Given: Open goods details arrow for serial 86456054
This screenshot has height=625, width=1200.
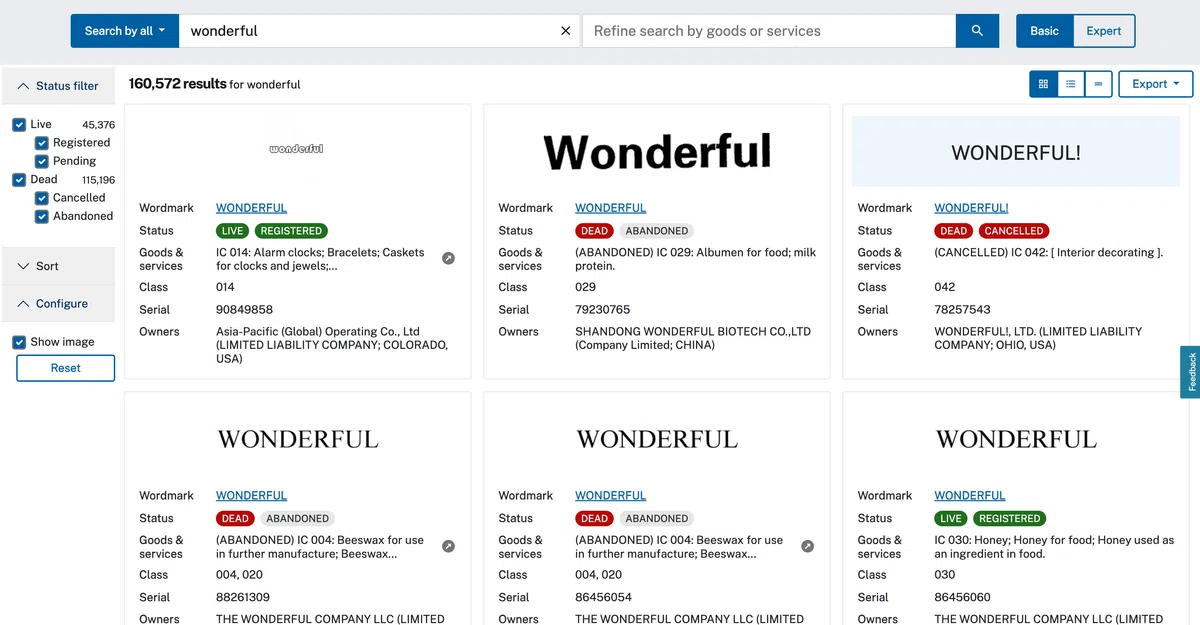Looking at the screenshot, I should pyautogui.click(x=808, y=546).
